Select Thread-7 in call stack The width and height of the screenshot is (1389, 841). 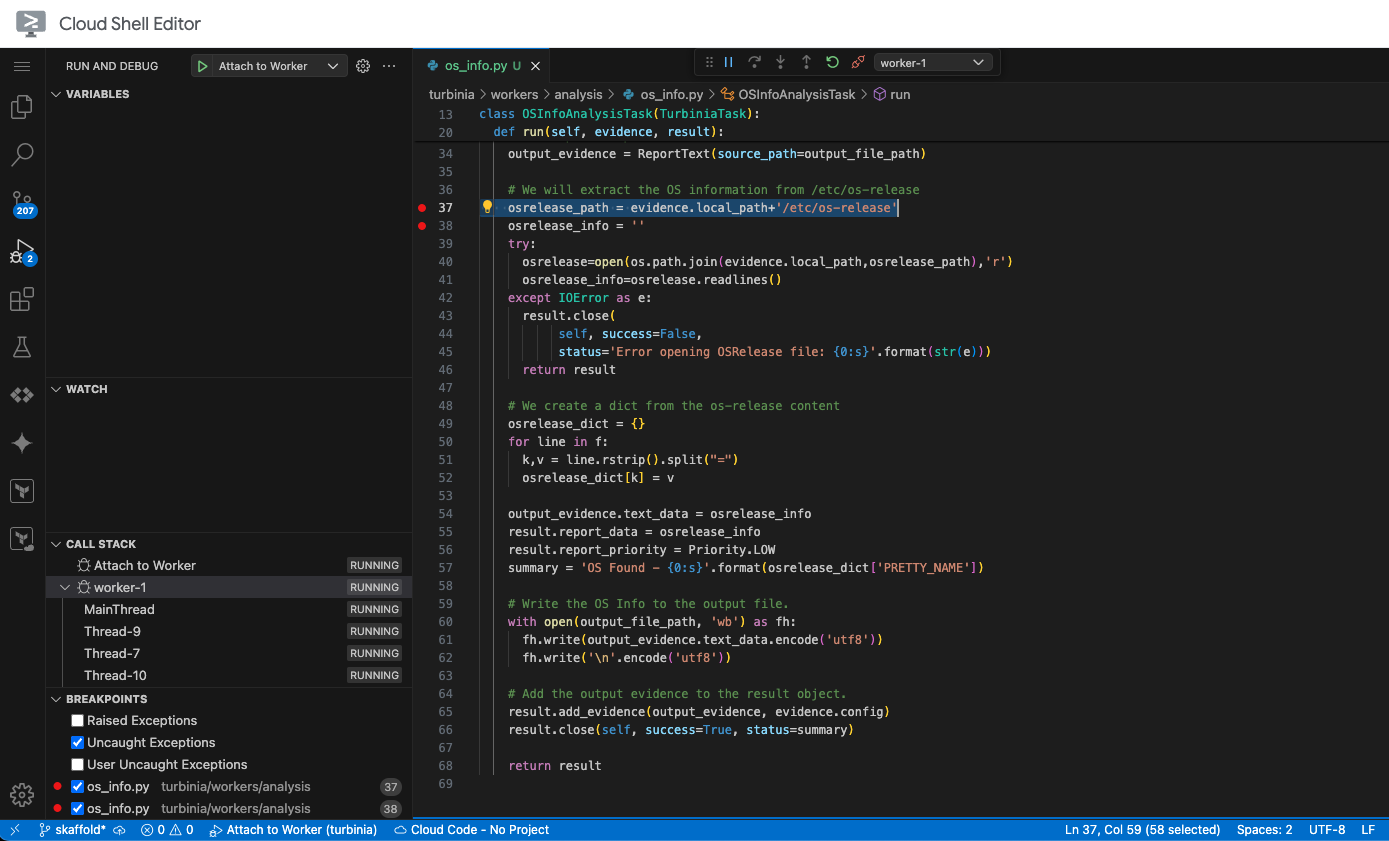229,653
